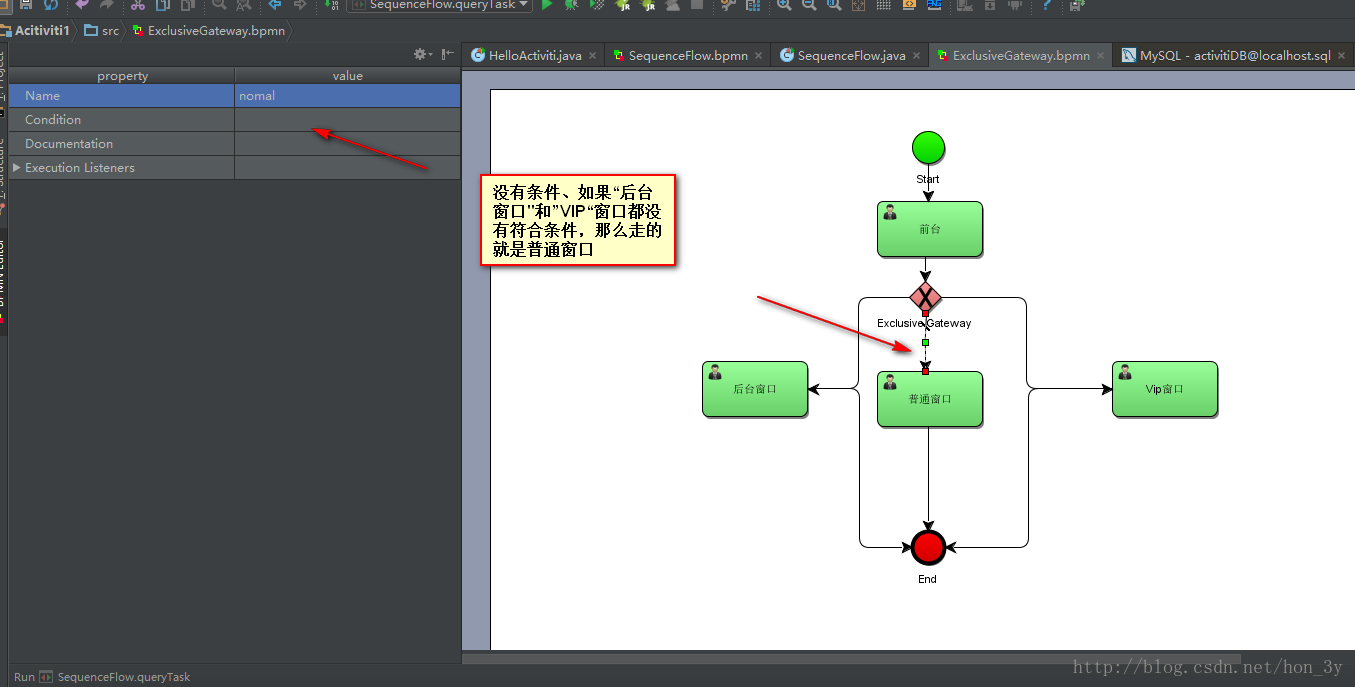Click the Find magnifier icon
The image size is (1355, 687).
(x=219, y=4)
